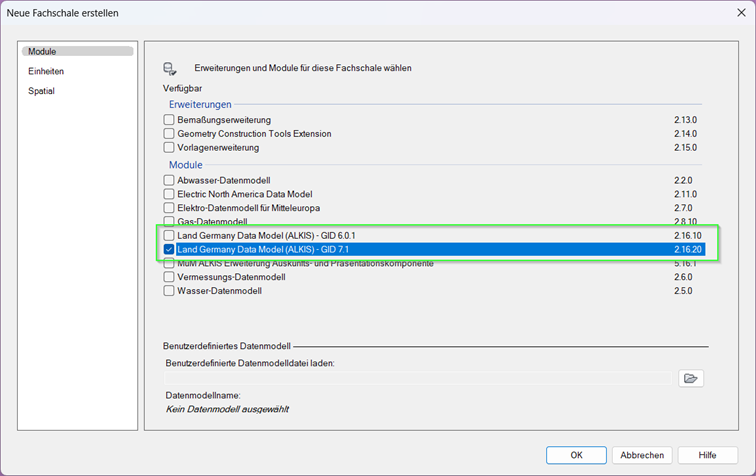Open Hilfe for this dialog
The height and width of the screenshot is (476, 756).
point(707,455)
